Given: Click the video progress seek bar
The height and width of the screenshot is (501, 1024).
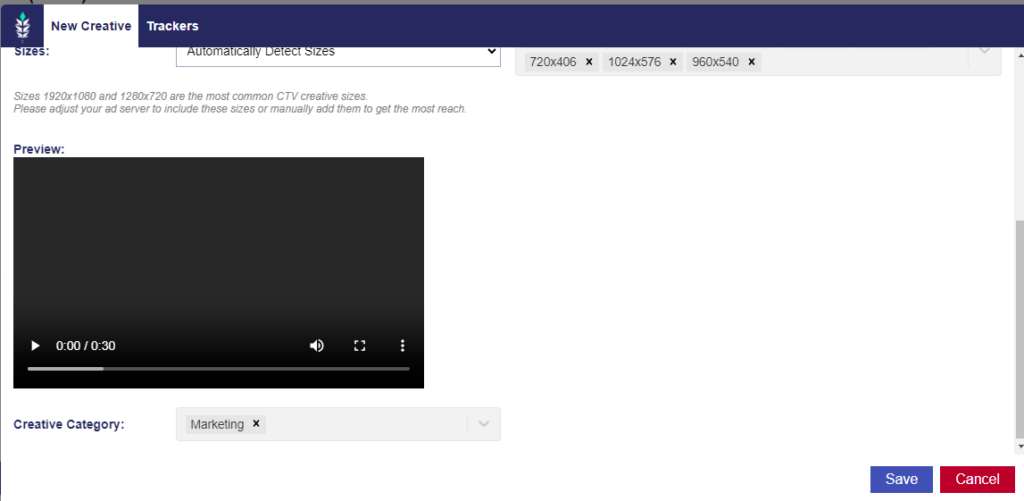Looking at the screenshot, I should tap(218, 368).
